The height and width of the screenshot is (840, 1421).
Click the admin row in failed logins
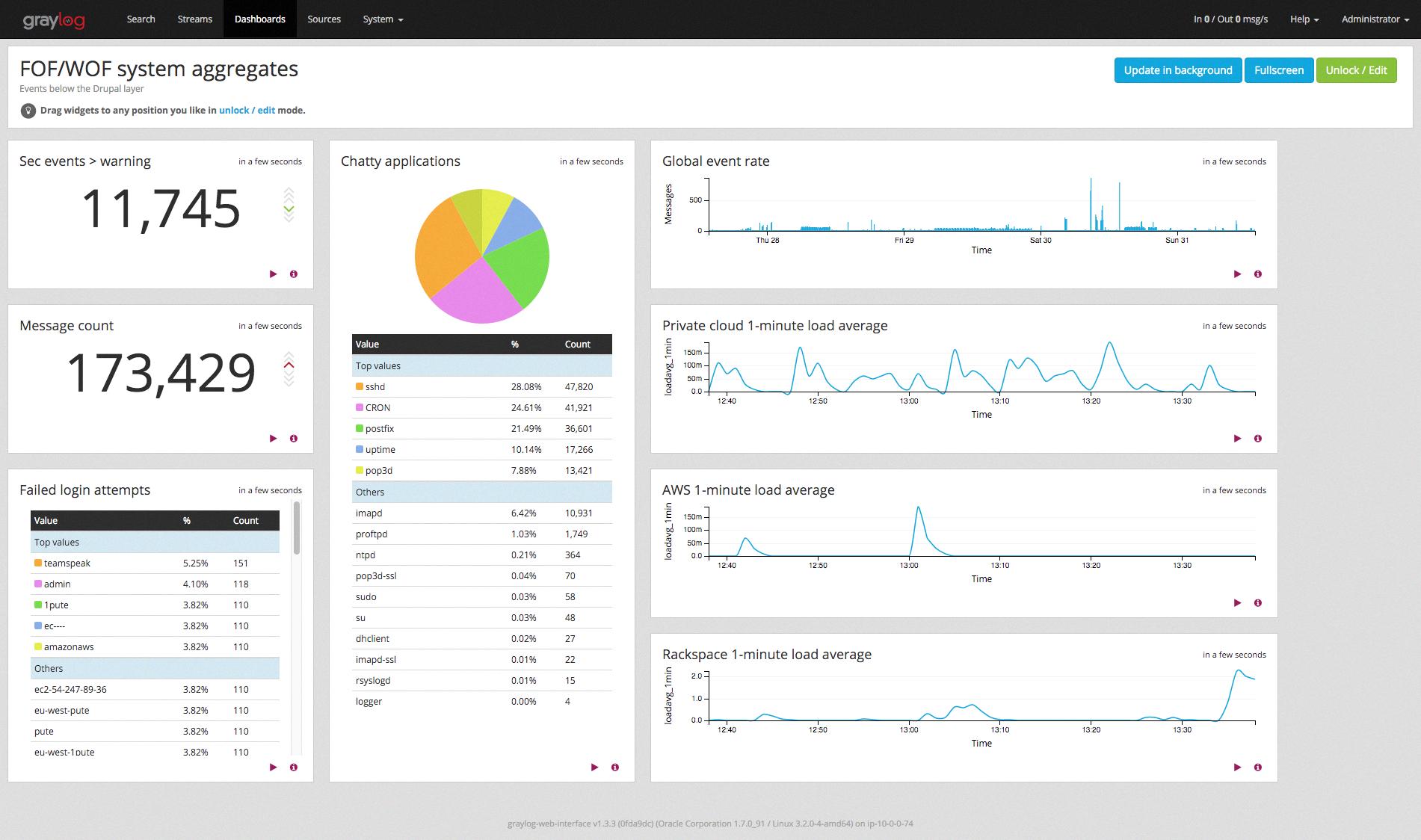[x=155, y=584]
